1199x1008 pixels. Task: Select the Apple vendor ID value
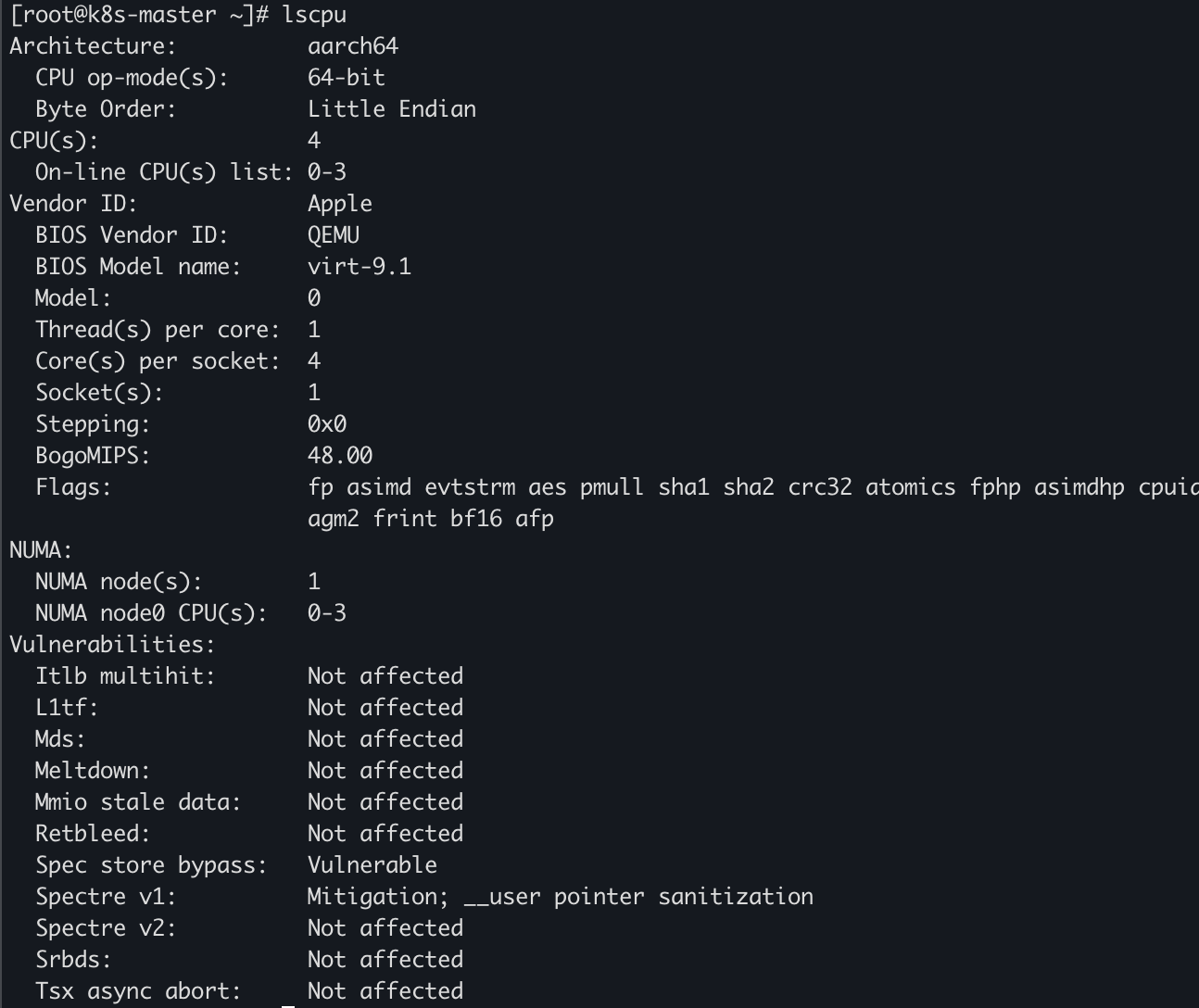tap(340, 205)
